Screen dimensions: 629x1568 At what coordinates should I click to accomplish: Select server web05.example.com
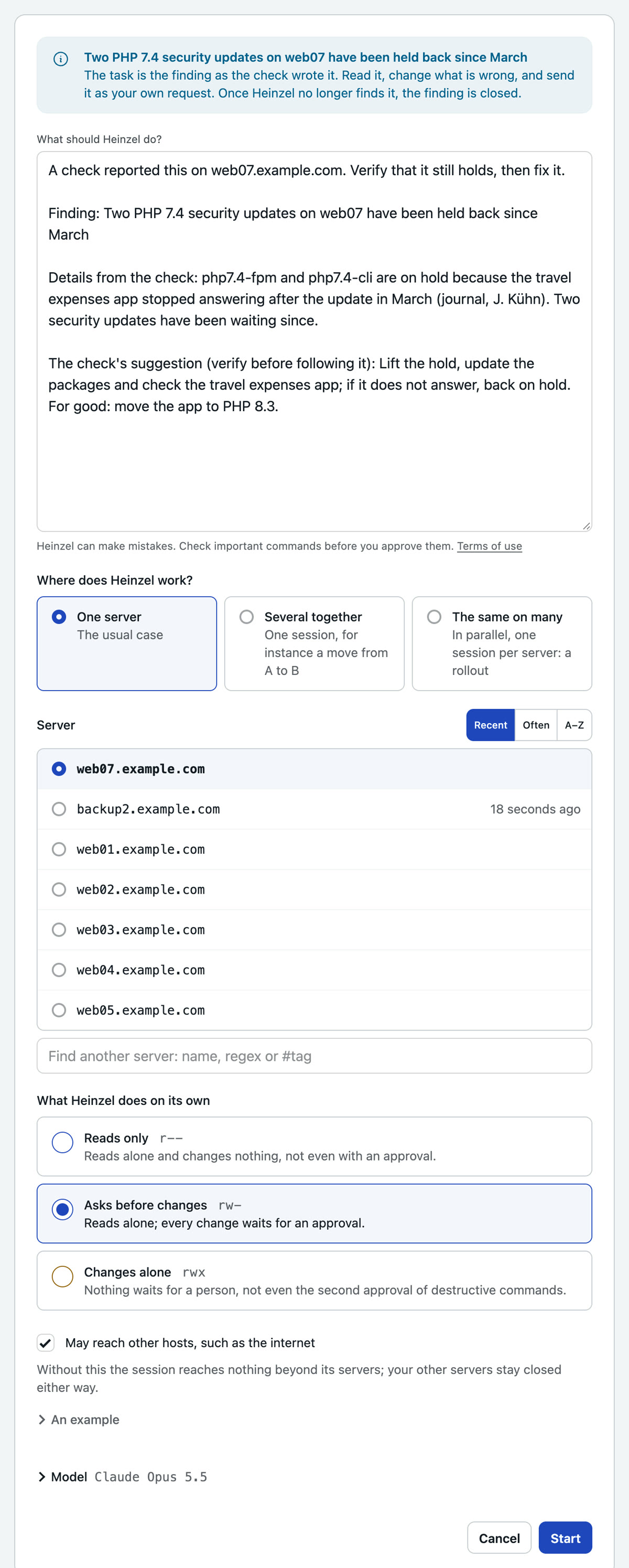click(314, 1010)
